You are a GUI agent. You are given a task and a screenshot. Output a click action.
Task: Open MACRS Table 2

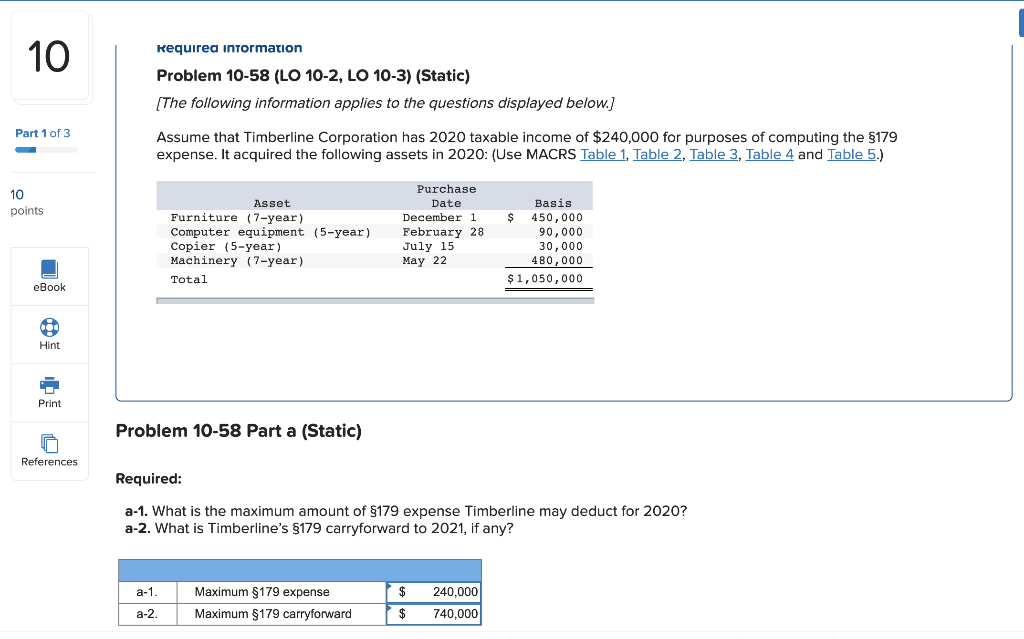[657, 154]
